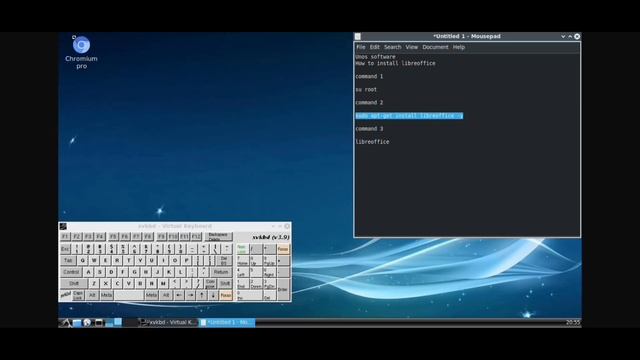Screen dimensions: 640x360
Task: Click the Mousepad window menu icon
Action: pyautogui.click(x=358, y=36)
